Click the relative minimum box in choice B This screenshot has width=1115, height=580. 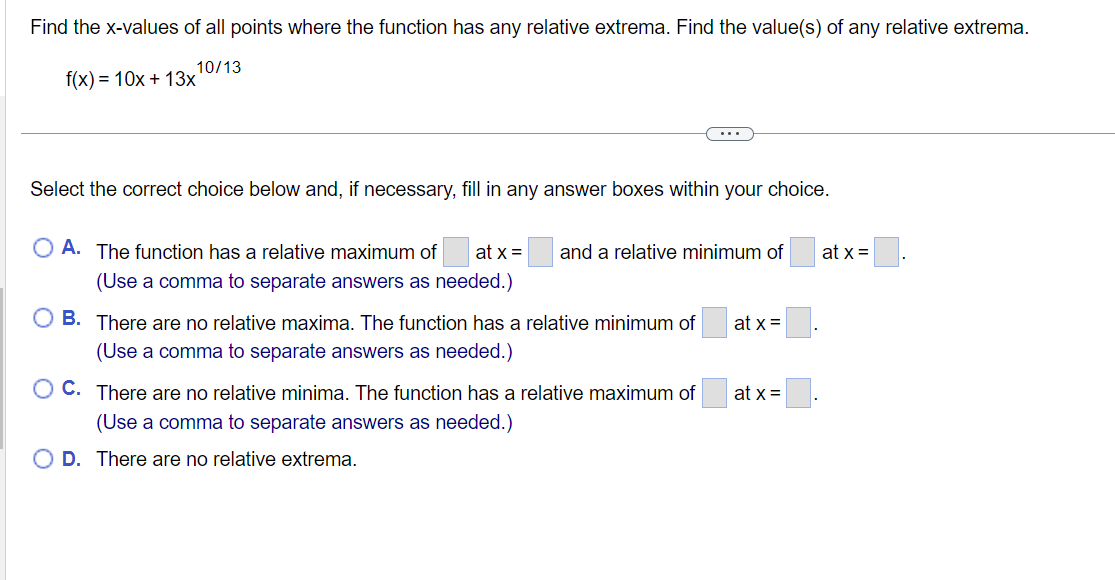[713, 323]
